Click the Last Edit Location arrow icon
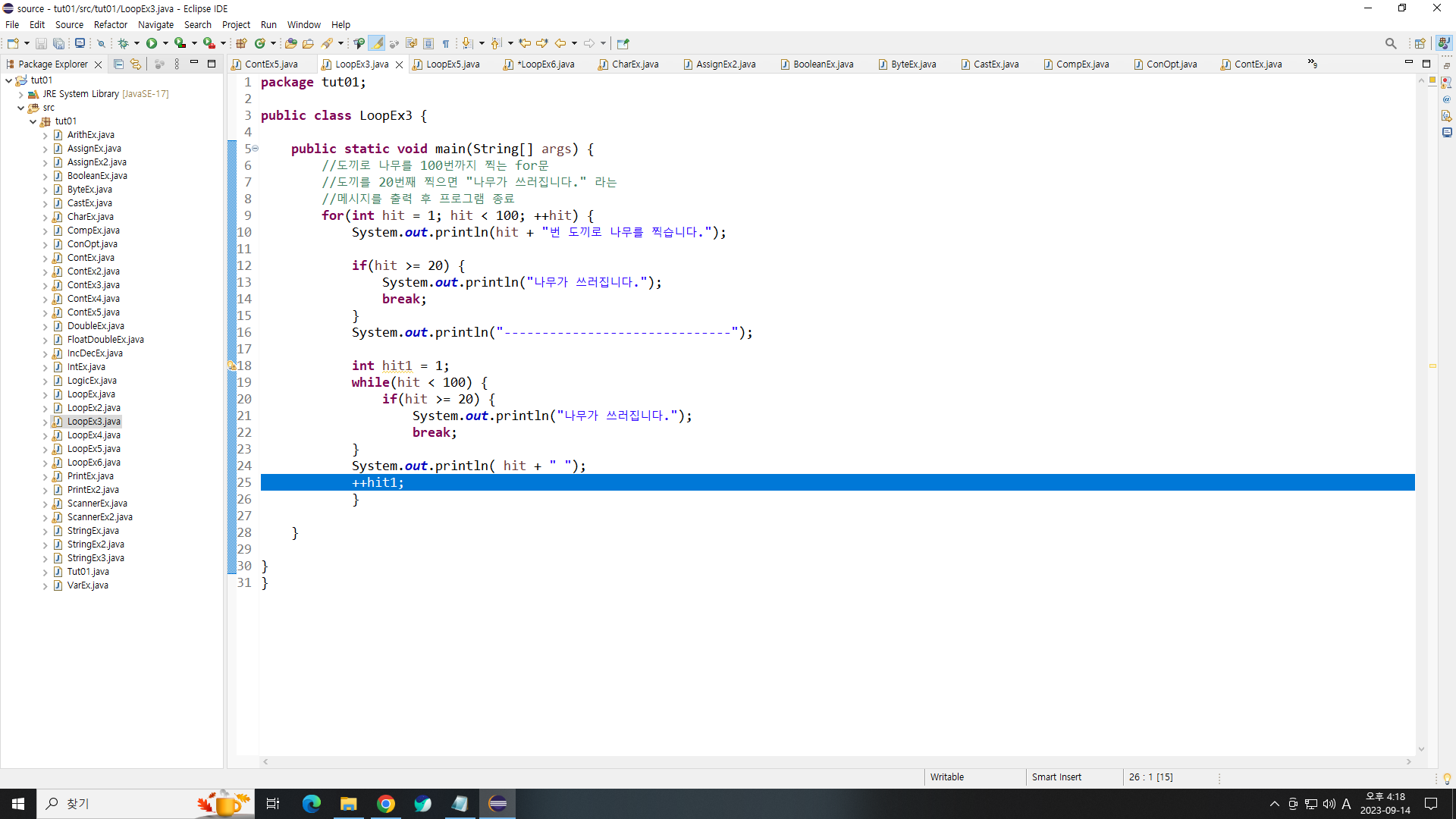Screen dimensions: 1456x819 pos(525,43)
